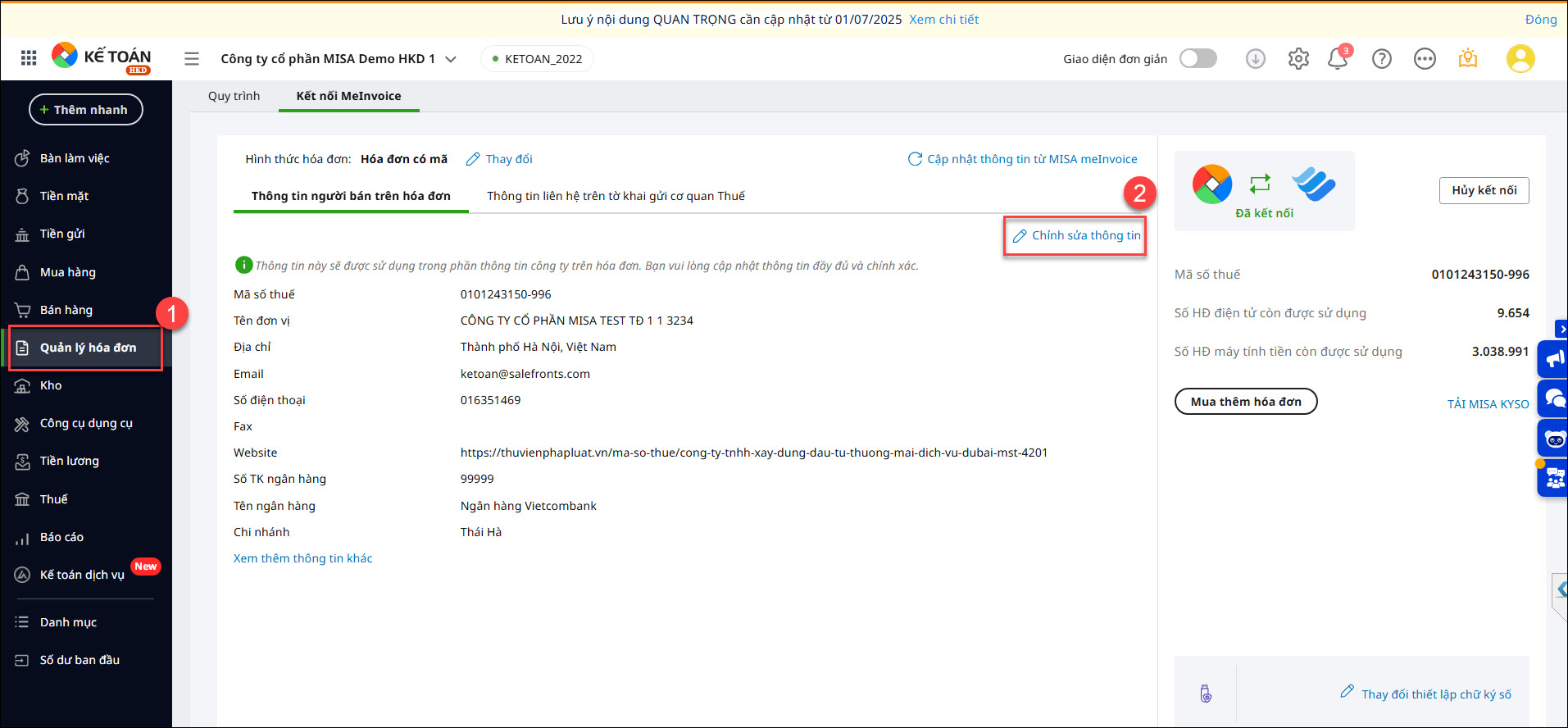Open the apps grid launcher icon

29,58
